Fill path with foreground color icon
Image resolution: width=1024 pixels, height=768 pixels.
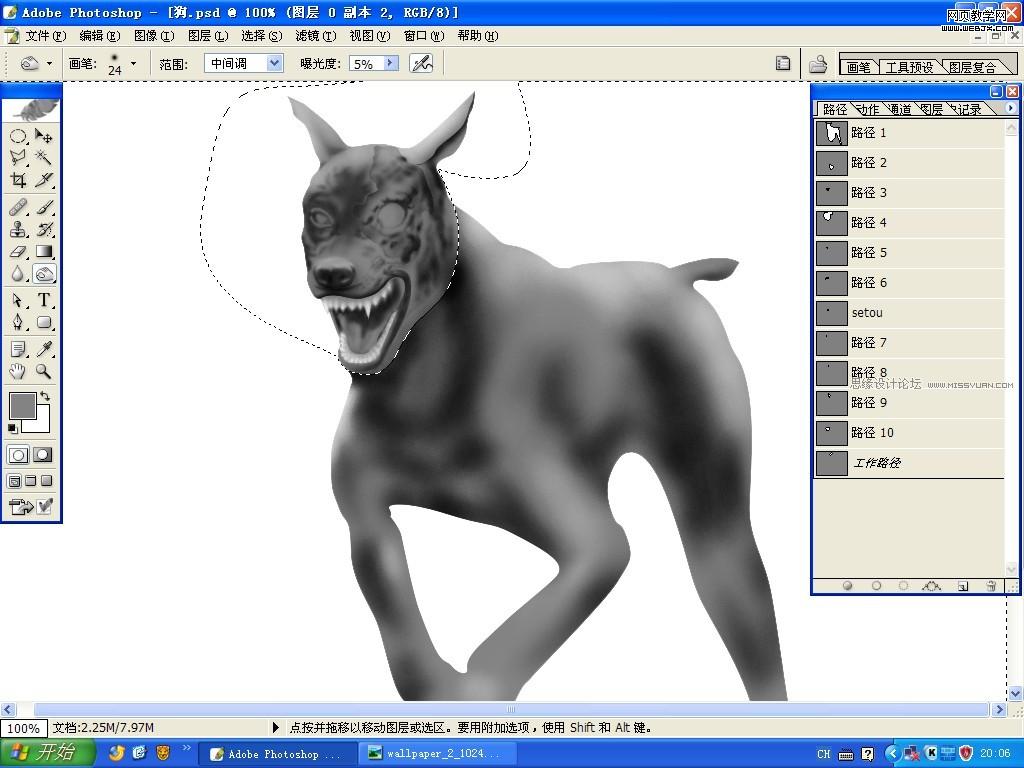pos(847,586)
